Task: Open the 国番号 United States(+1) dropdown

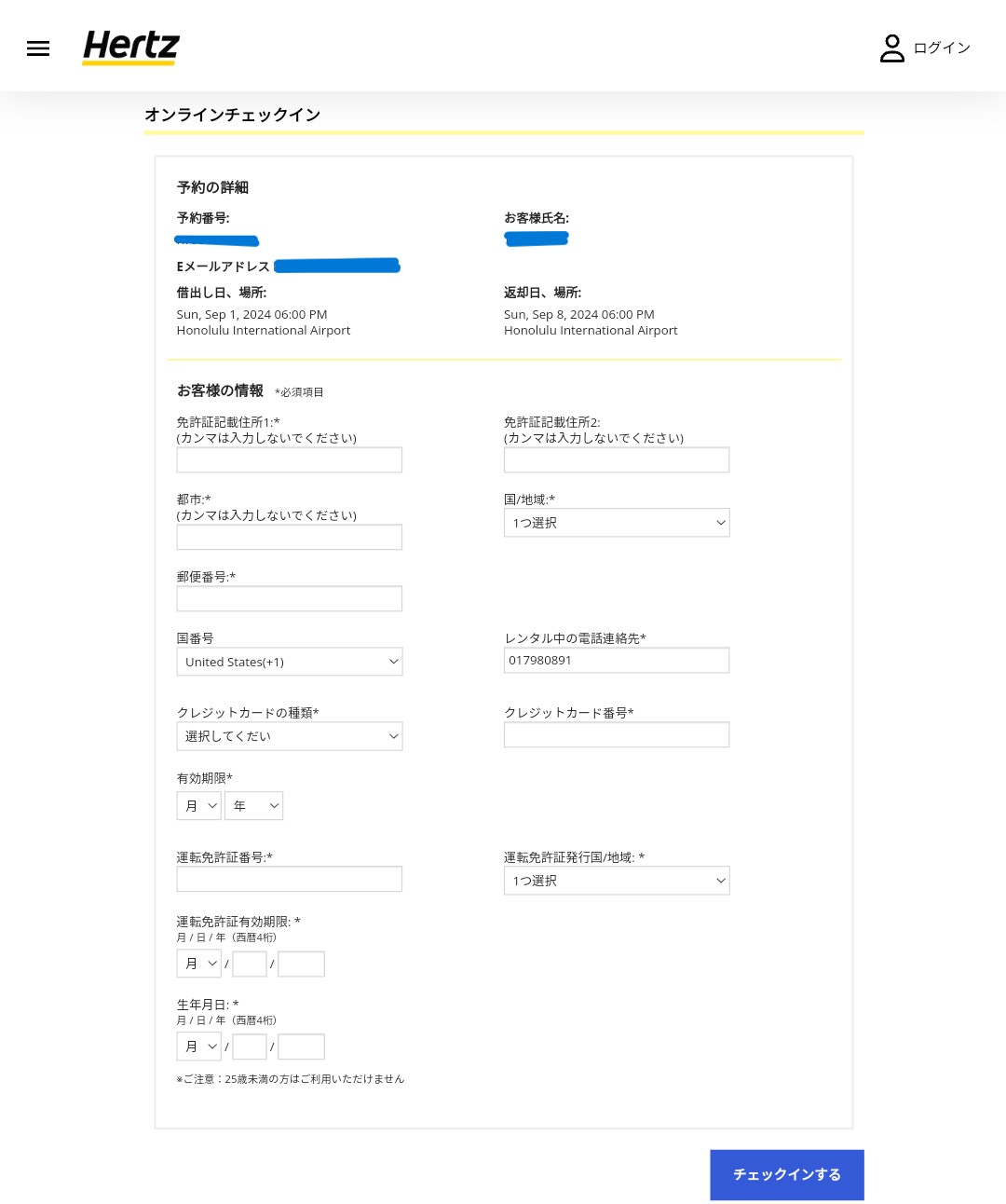Action: 290,662
